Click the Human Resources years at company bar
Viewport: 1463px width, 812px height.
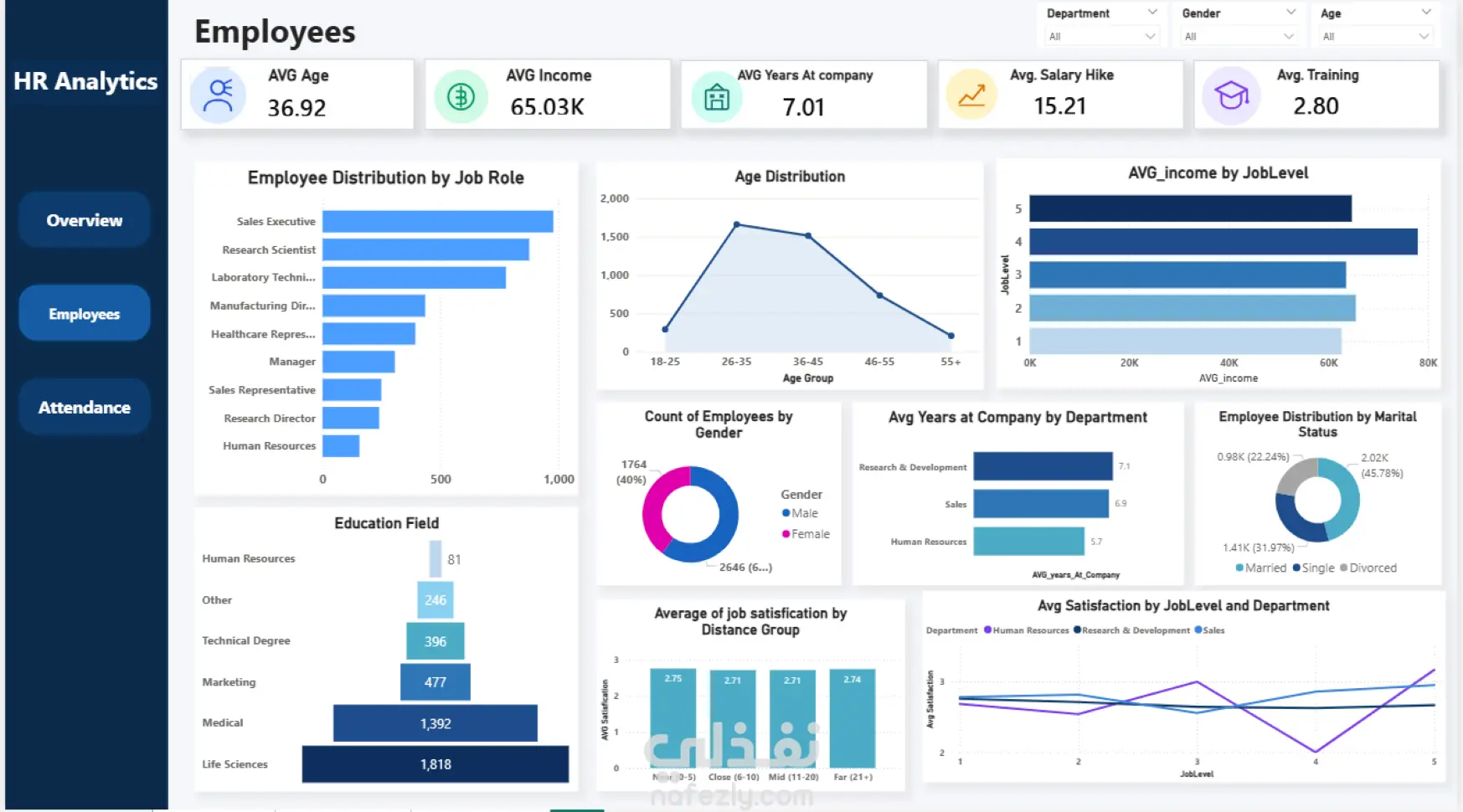[1029, 542]
